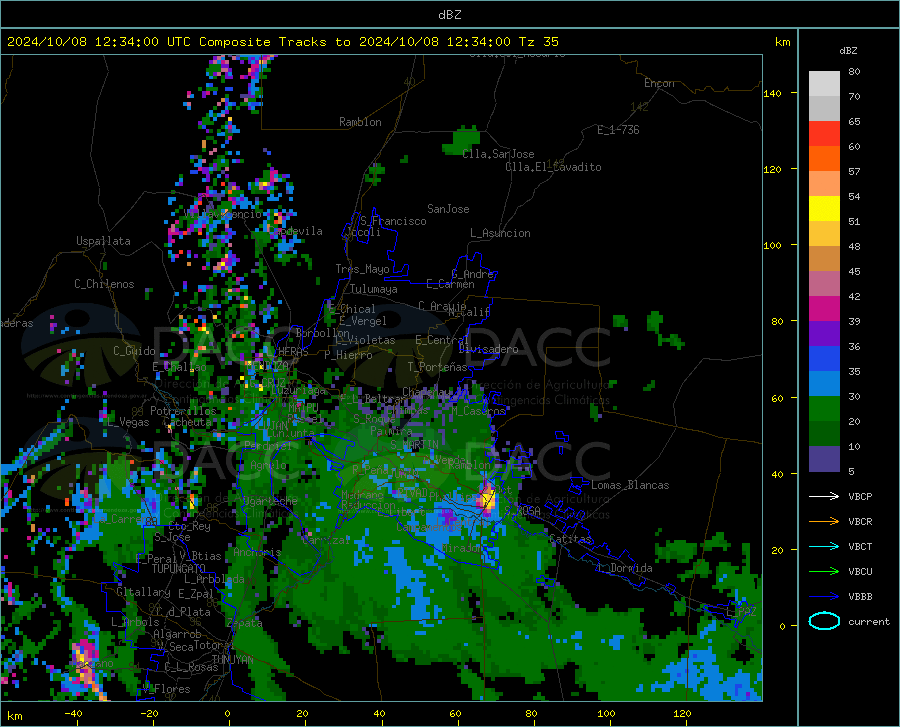Click the 65 value on the dBZ scale
The image size is (900, 727).
click(x=854, y=122)
